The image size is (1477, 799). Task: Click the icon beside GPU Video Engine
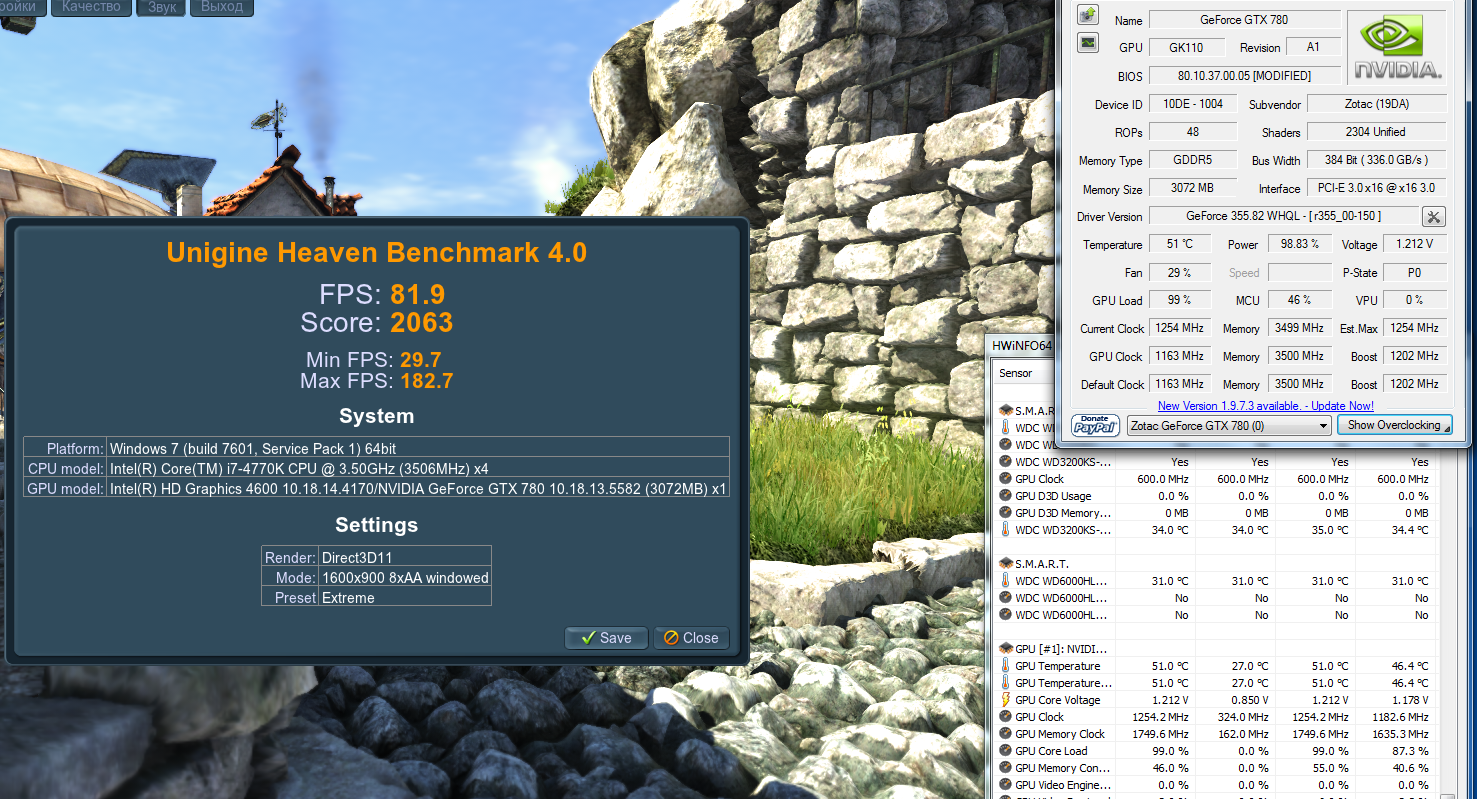pos(1005,785)
